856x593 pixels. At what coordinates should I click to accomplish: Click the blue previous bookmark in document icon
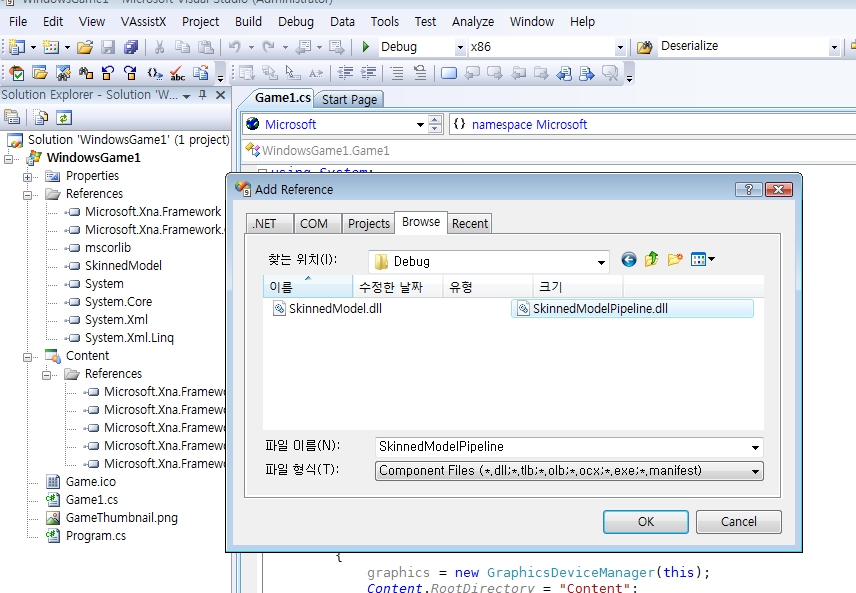564,73
